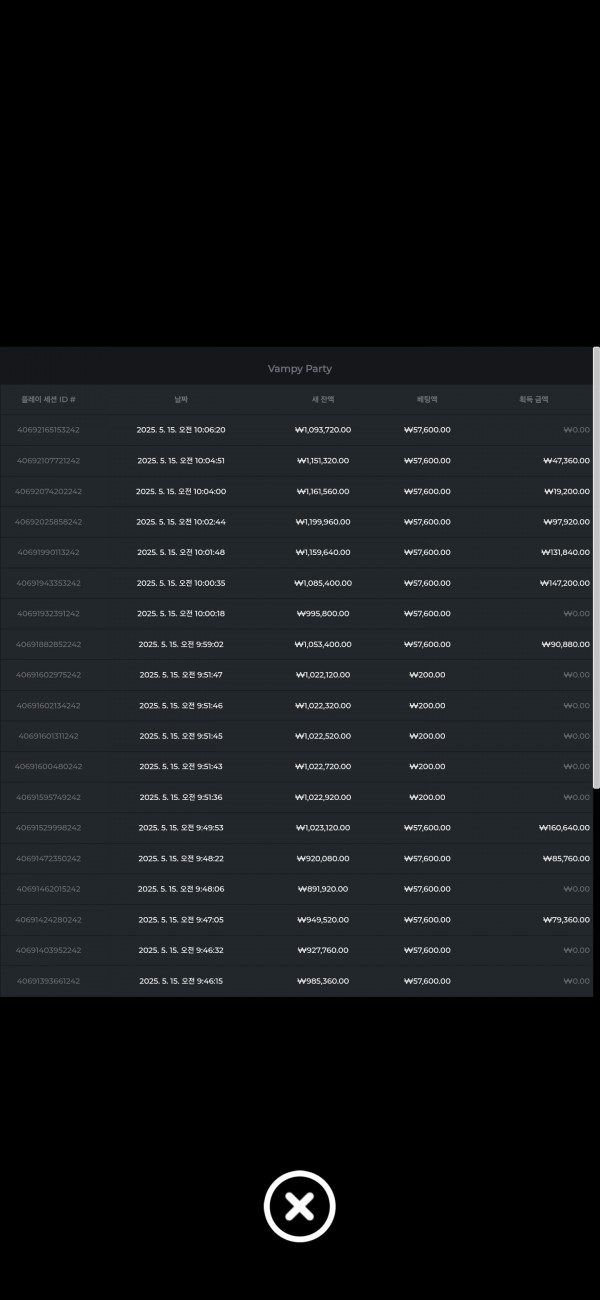Screen dimensions: 600x1300
Task: Click the balance ₩1,151,320.00
Action: [323, 461]
